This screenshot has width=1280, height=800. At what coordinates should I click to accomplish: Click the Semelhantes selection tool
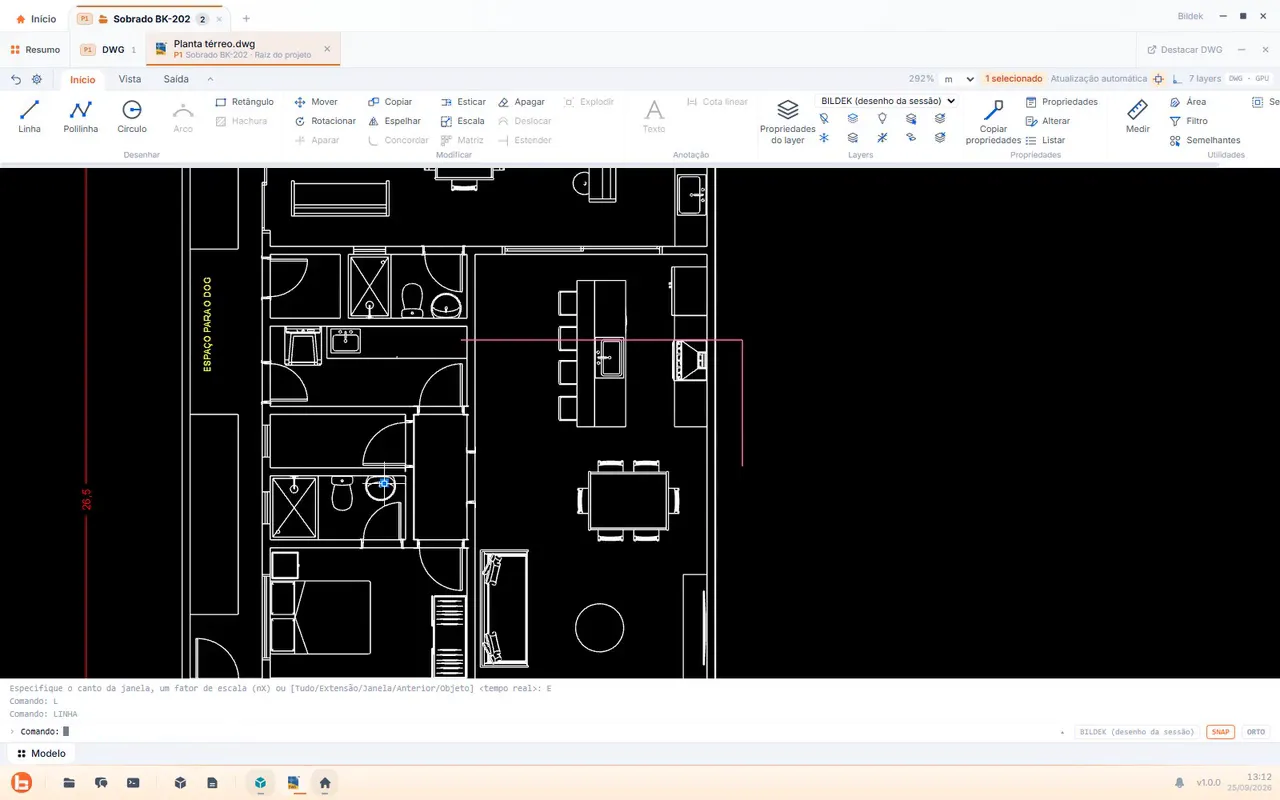pos(1204,140)
